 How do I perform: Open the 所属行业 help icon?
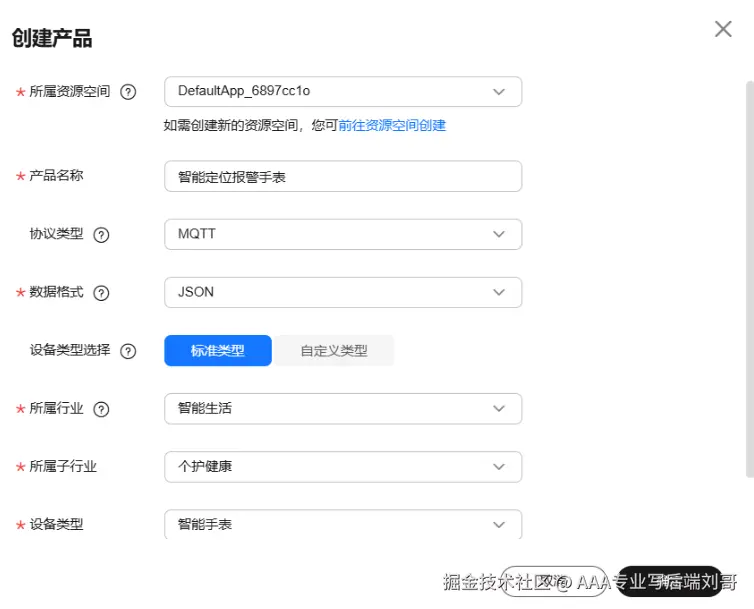101,409
